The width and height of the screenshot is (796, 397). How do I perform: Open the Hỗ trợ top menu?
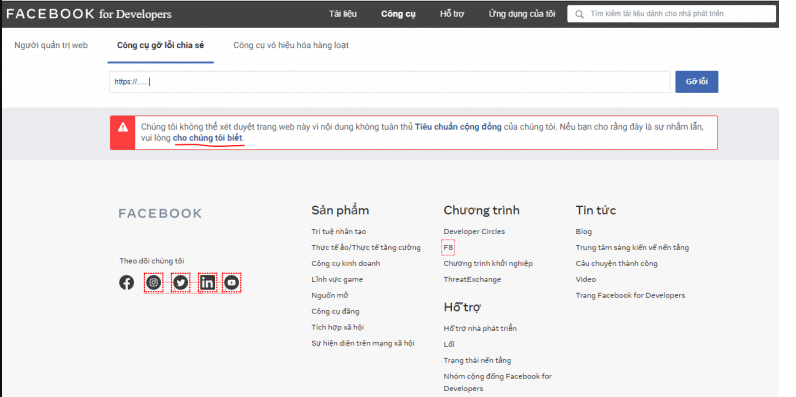(452, 14)
